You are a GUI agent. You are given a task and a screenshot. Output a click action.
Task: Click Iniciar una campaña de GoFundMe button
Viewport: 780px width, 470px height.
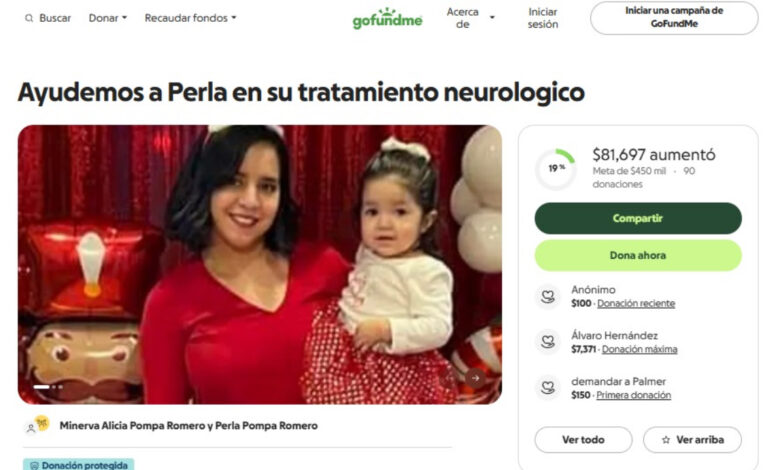click(674, 18)
